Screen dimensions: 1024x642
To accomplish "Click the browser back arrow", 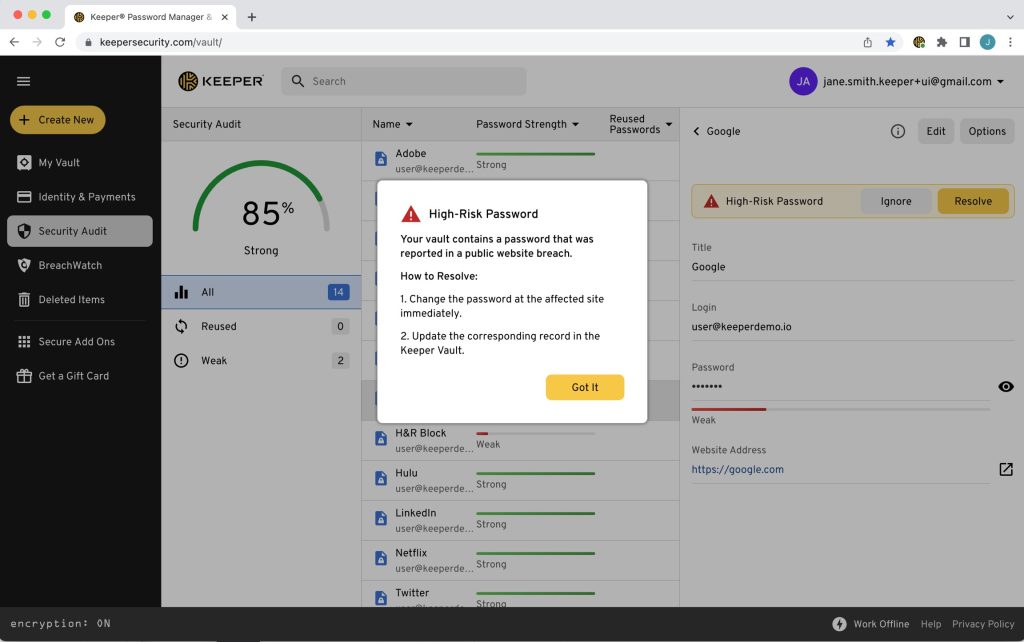I will point(14,42).
